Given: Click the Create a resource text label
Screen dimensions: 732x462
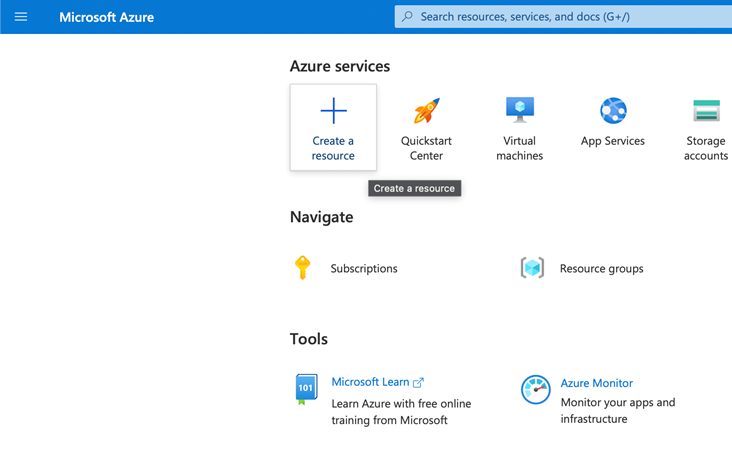Looking at the screenshot, I should [333, 148].
